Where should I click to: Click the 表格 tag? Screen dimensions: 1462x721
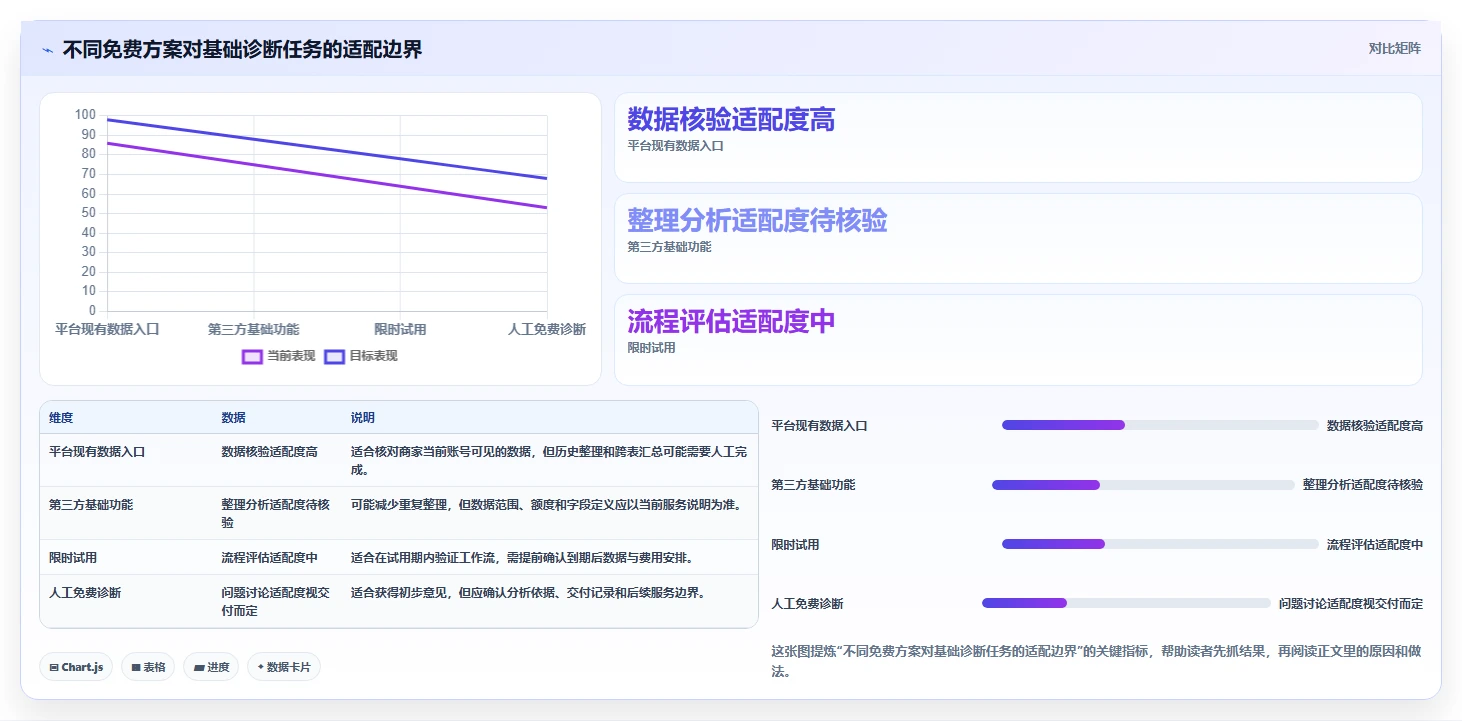(x=148, y=667)
